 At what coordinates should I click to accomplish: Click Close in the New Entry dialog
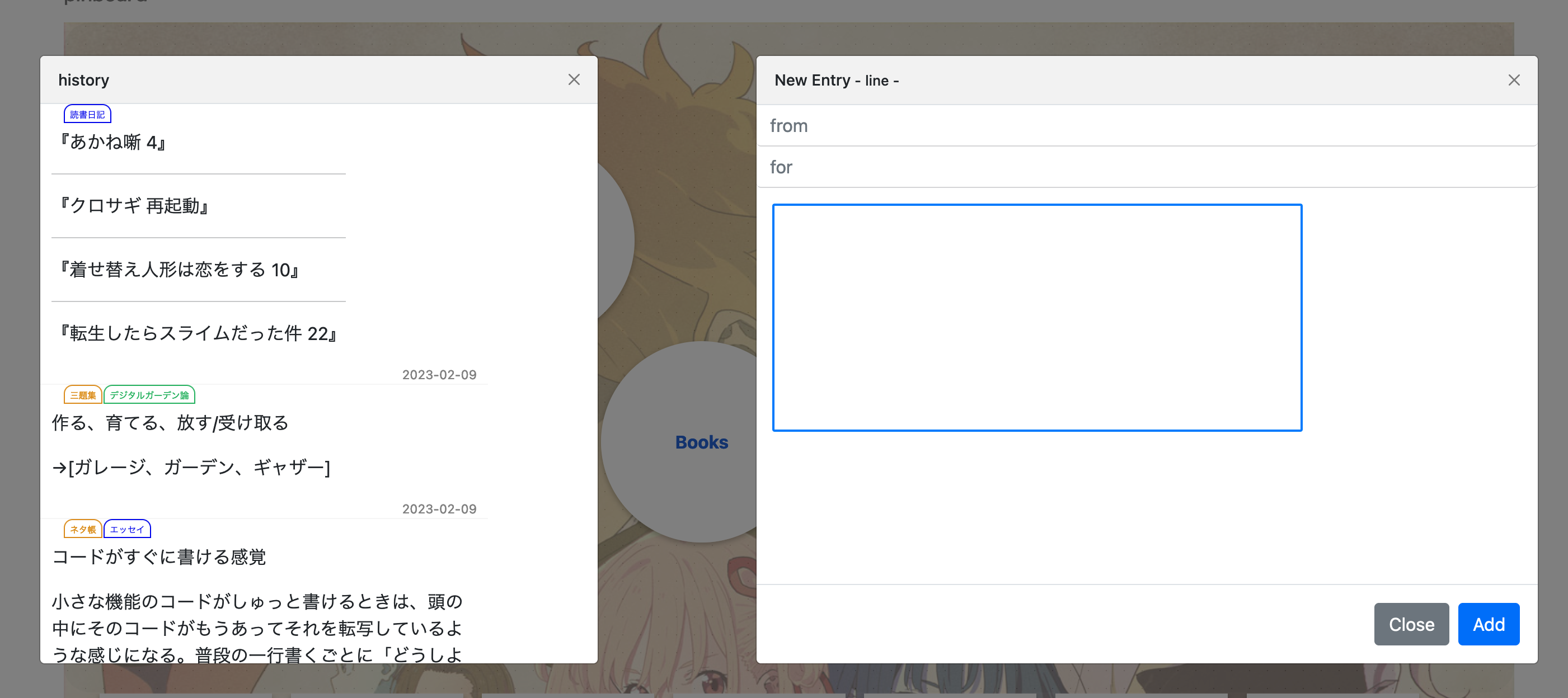[x=1411, y=624]
